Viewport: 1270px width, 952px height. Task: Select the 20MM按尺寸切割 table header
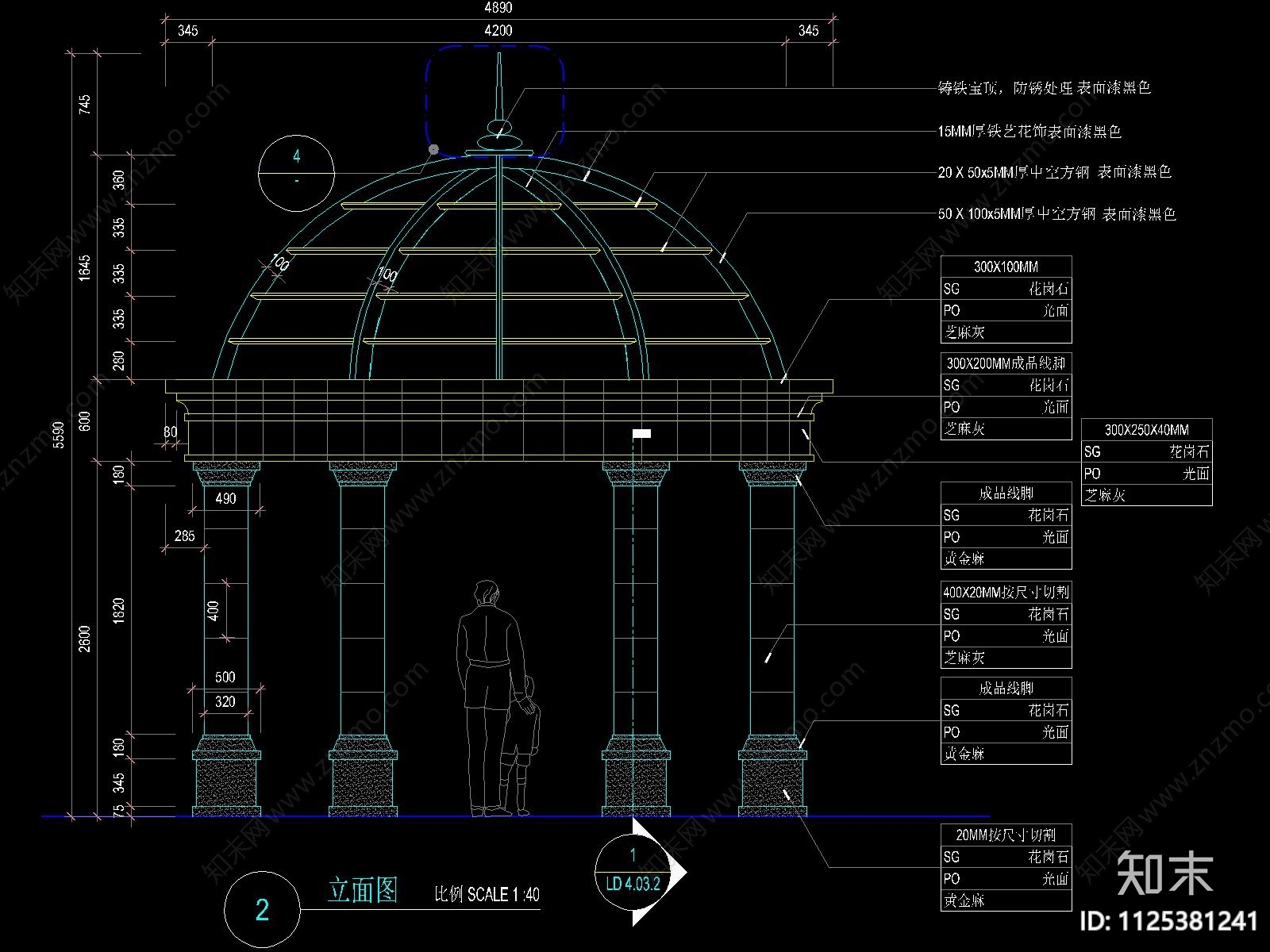pyautogui.click(x=1006, y=835)
